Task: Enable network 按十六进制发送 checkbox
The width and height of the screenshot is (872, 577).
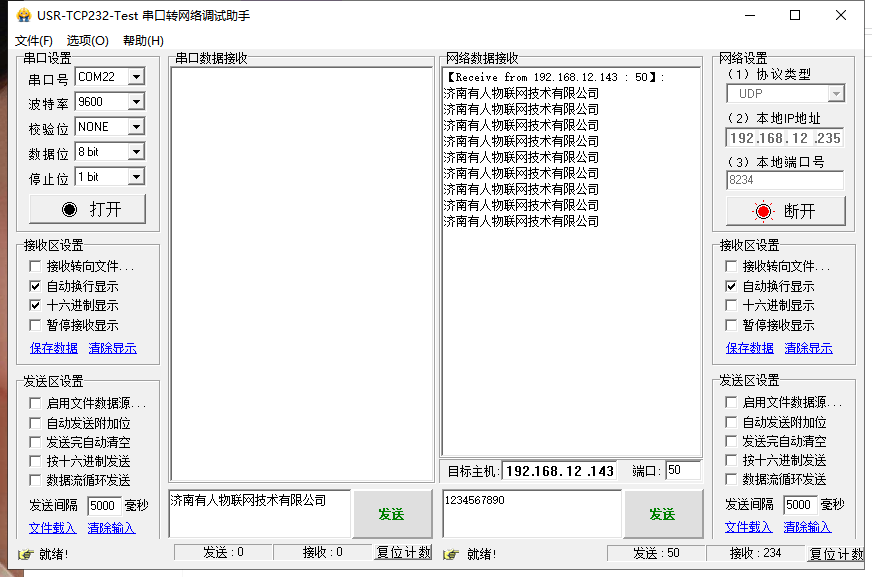Action: tap(732, 460)
